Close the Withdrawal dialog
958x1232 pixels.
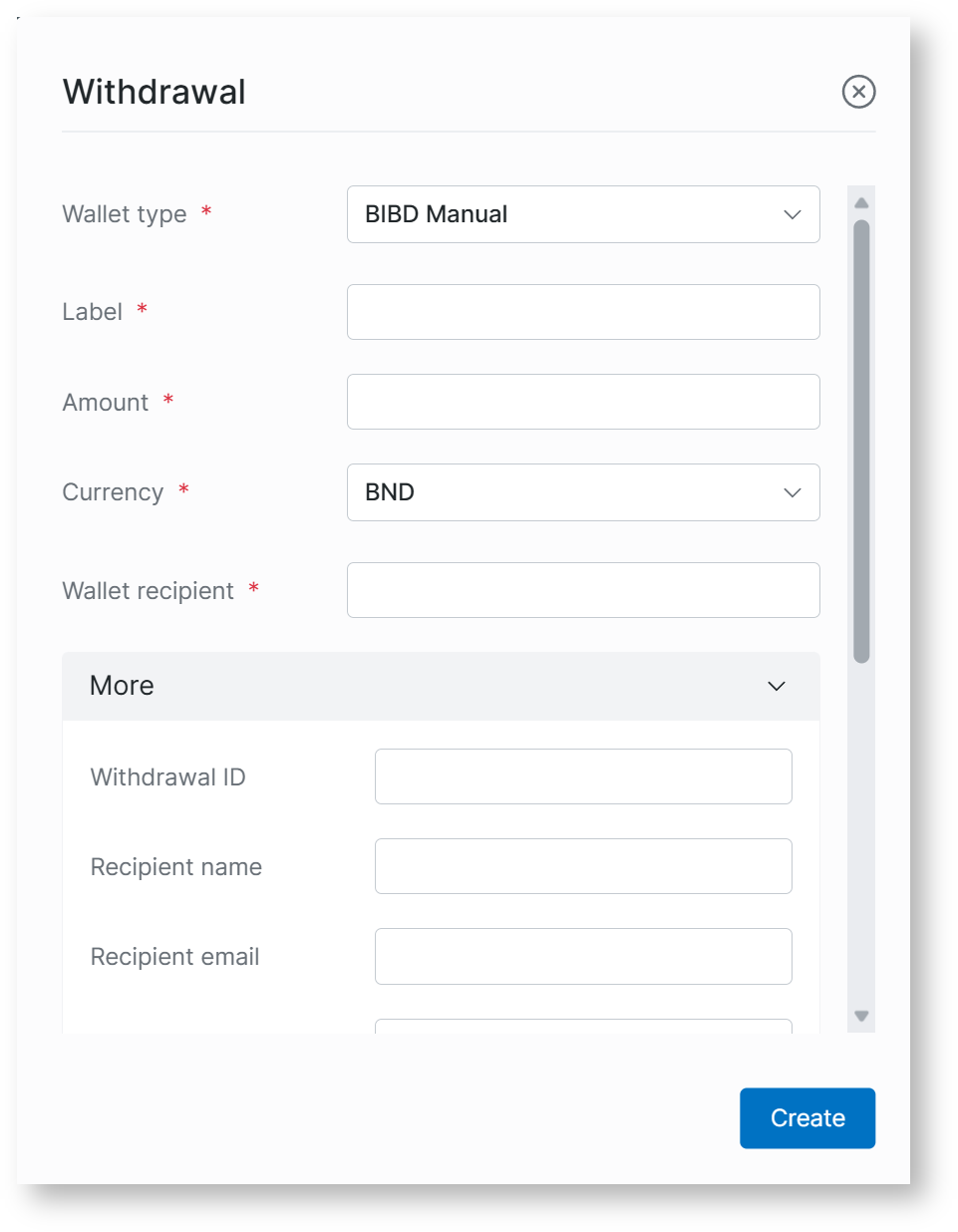point(858,92)
